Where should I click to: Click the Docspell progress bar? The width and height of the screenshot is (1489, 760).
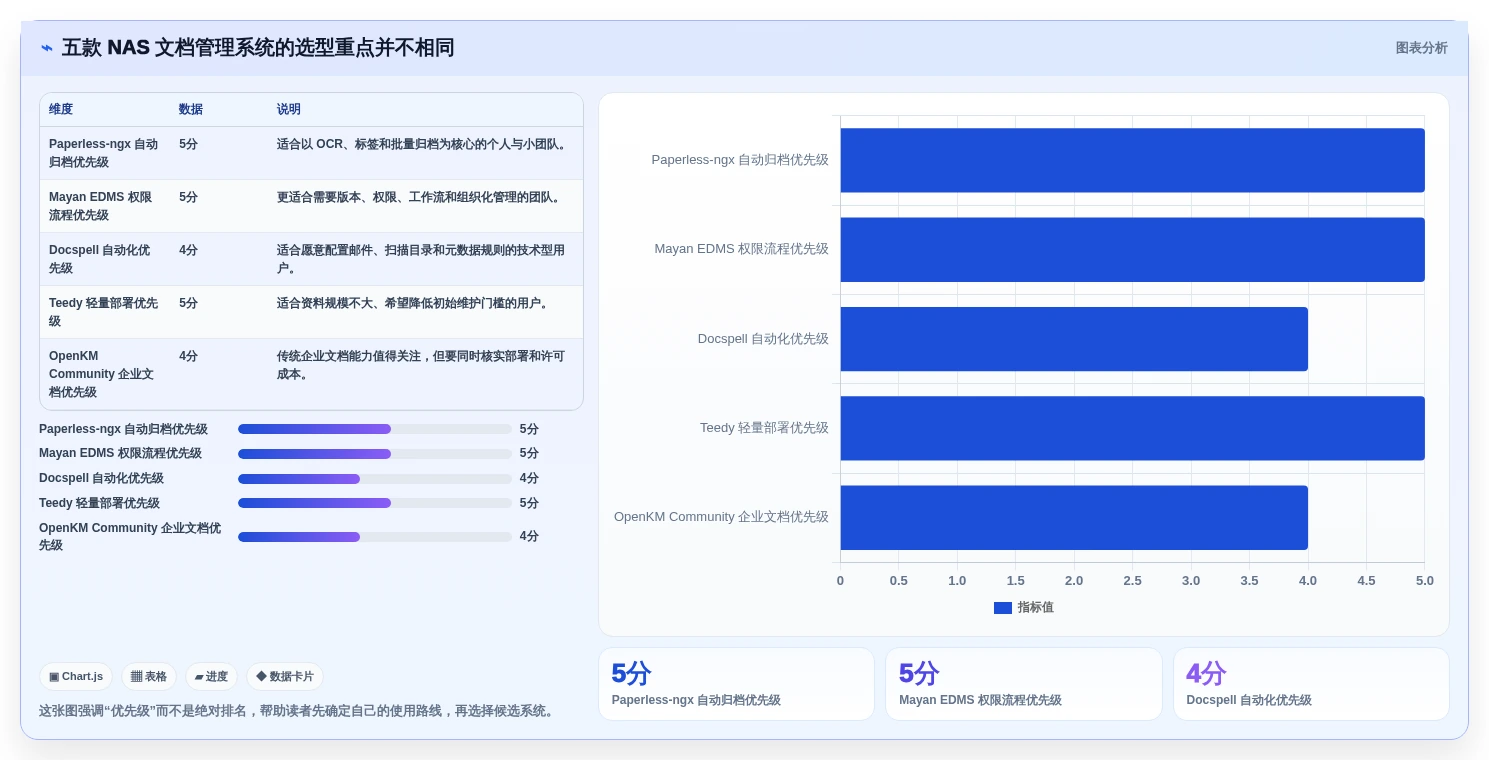click(375, 479)
